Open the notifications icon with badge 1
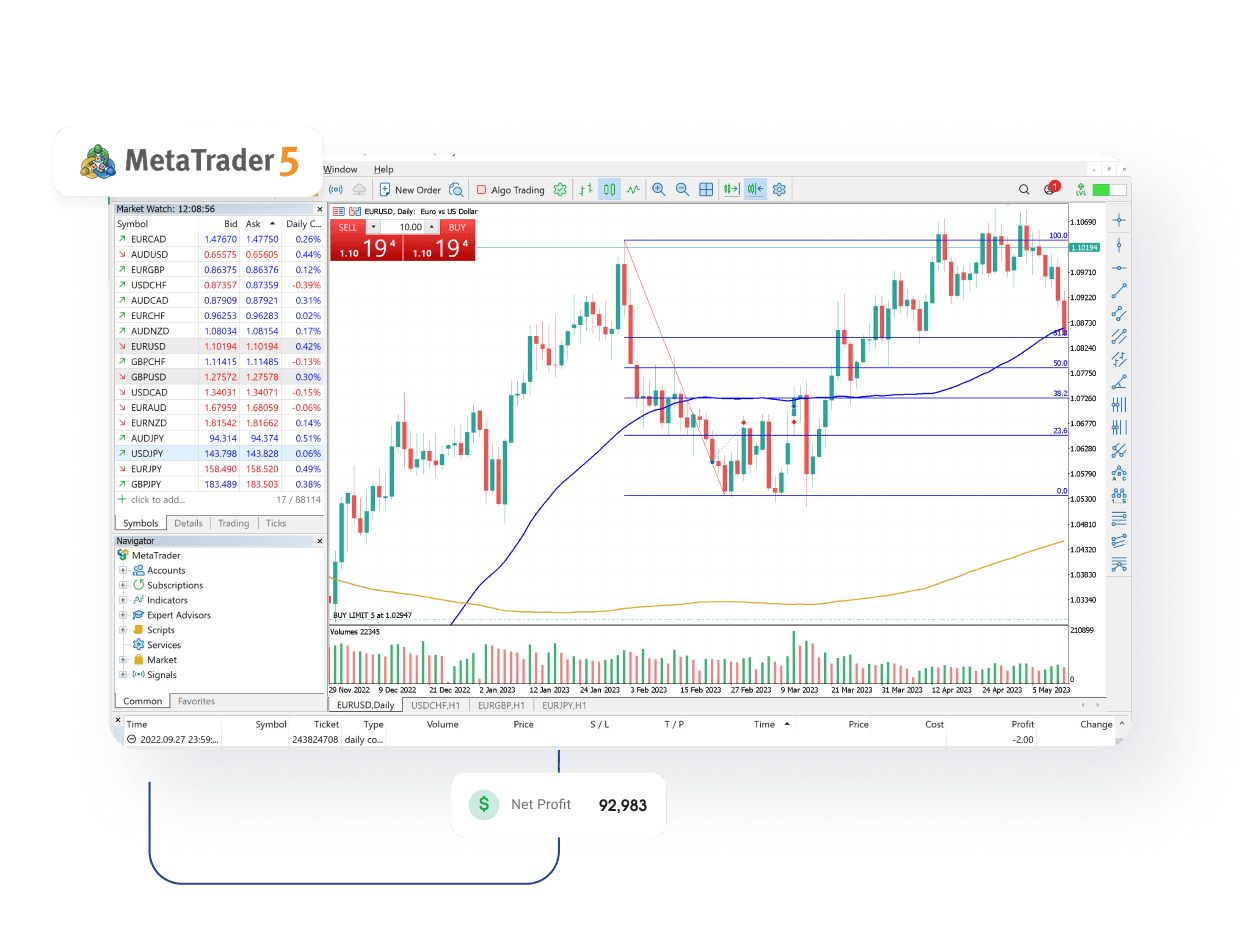The image size is (1249, 928). 1051,188
